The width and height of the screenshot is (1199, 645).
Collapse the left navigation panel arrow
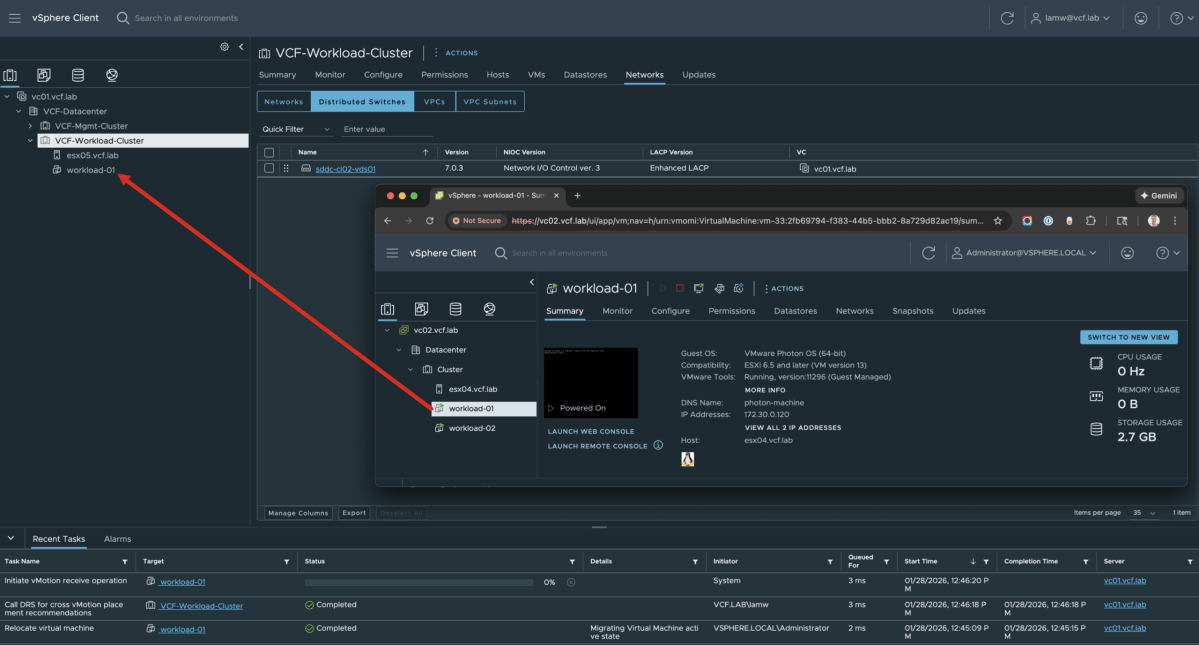click(x=241, y=47)
